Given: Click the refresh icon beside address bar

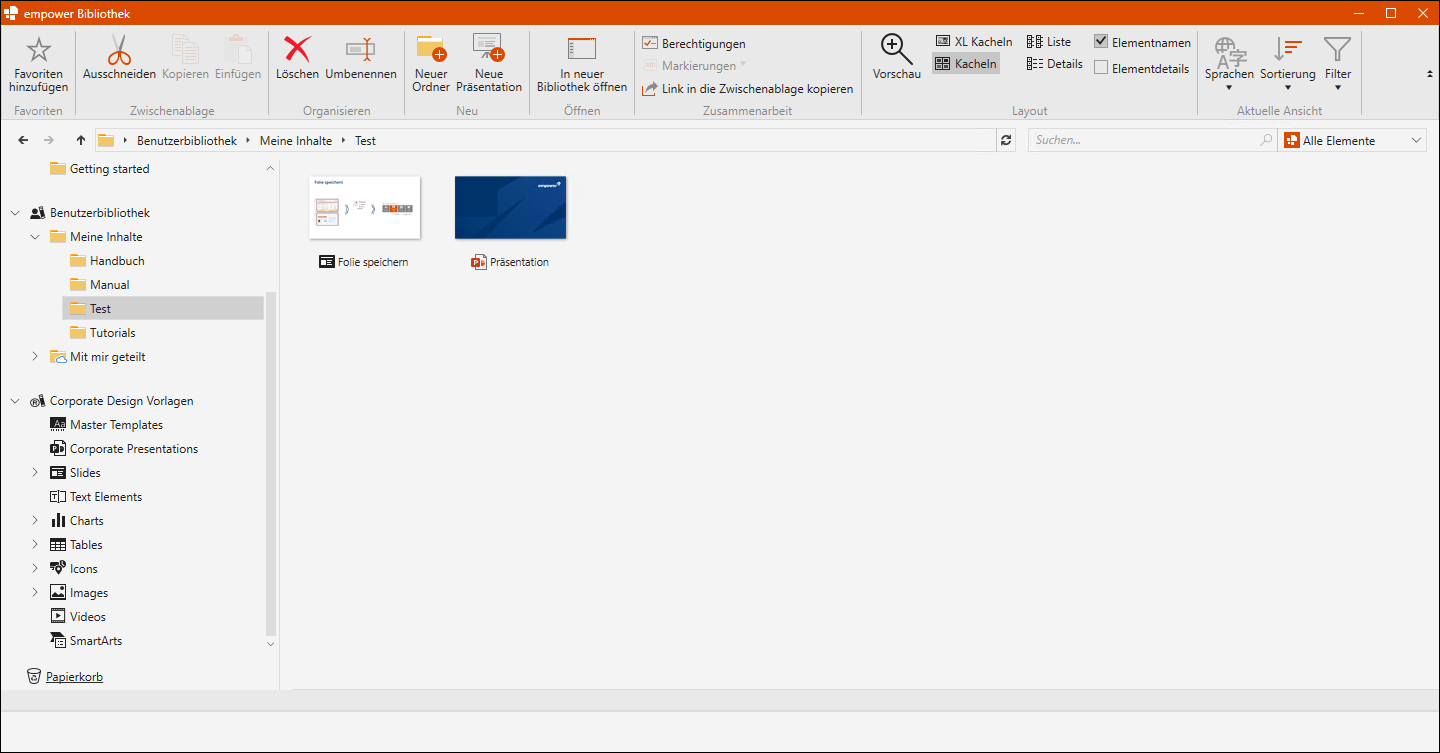Looking at the screenshot, I should click(x=1006, y=141).
